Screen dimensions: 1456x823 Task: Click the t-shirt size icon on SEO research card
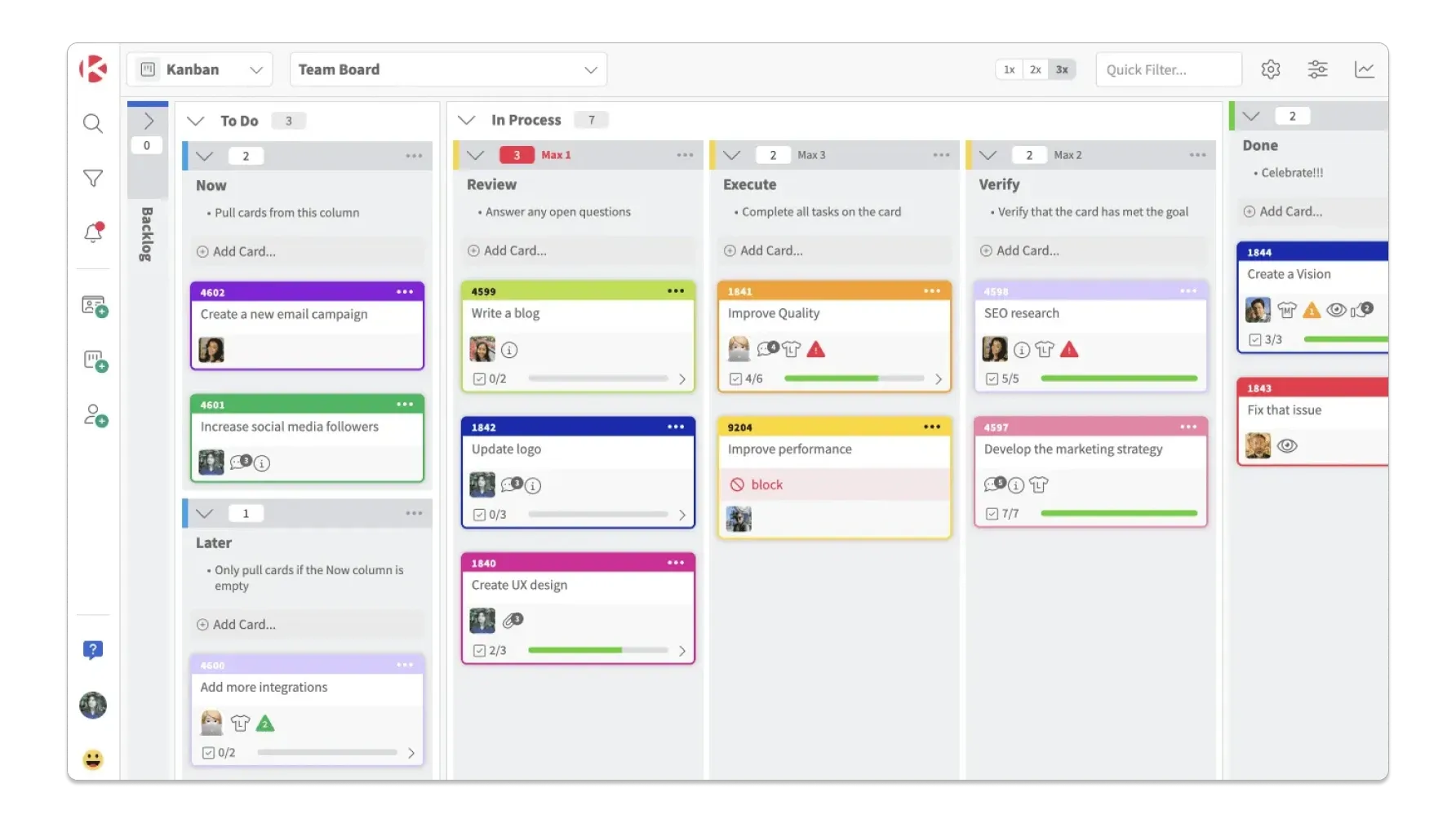coord(1045,350)
